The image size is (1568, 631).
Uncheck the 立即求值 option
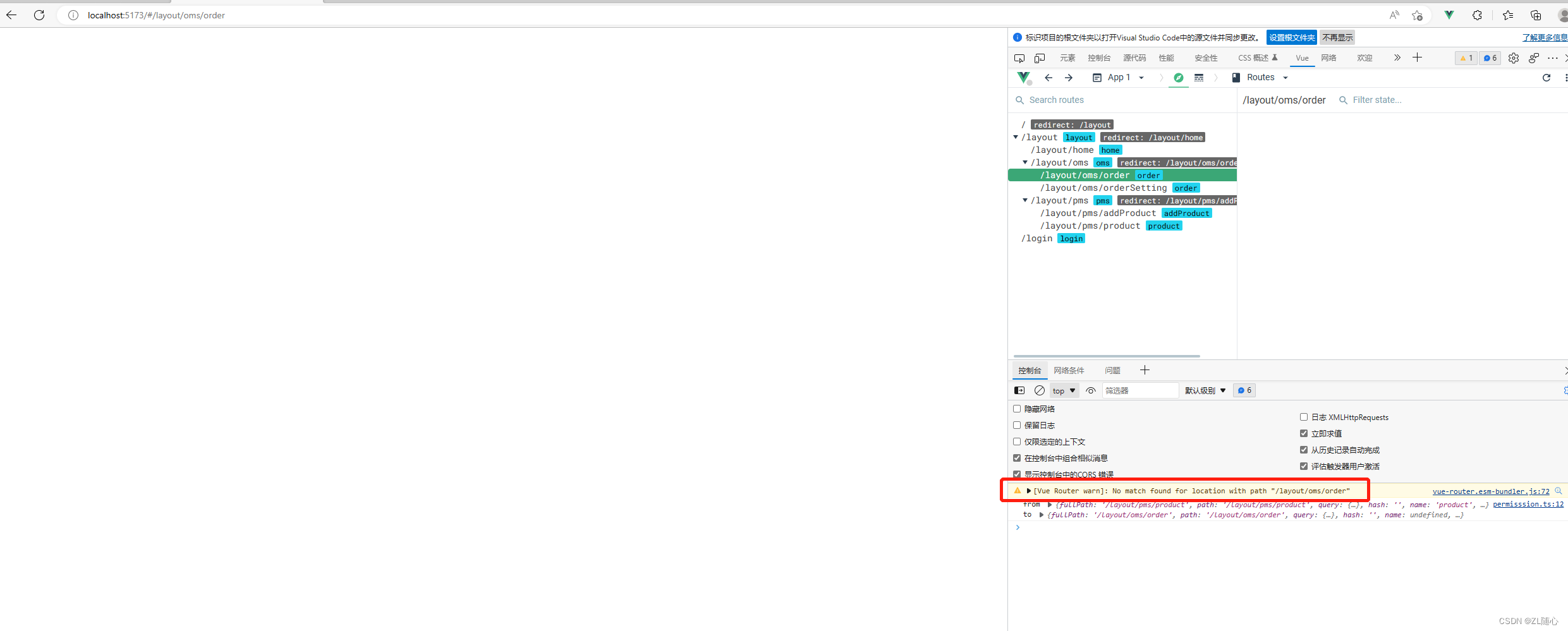click(1303, 433)
